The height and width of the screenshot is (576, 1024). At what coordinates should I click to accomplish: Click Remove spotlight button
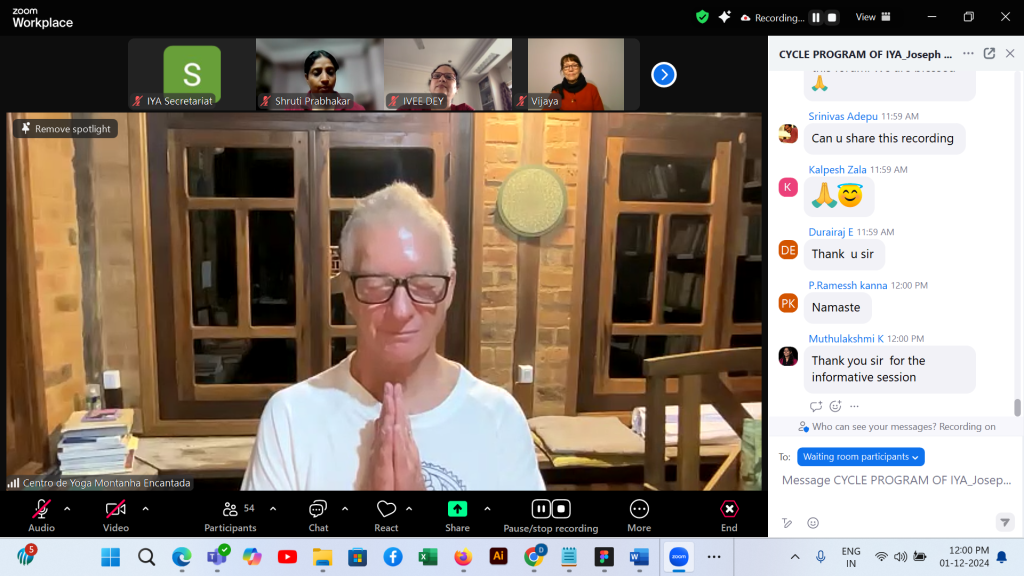coord(66,129)
